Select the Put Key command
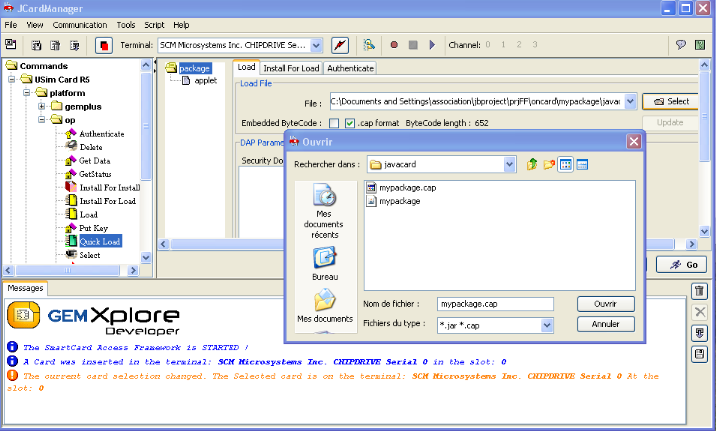 (94, 228)
